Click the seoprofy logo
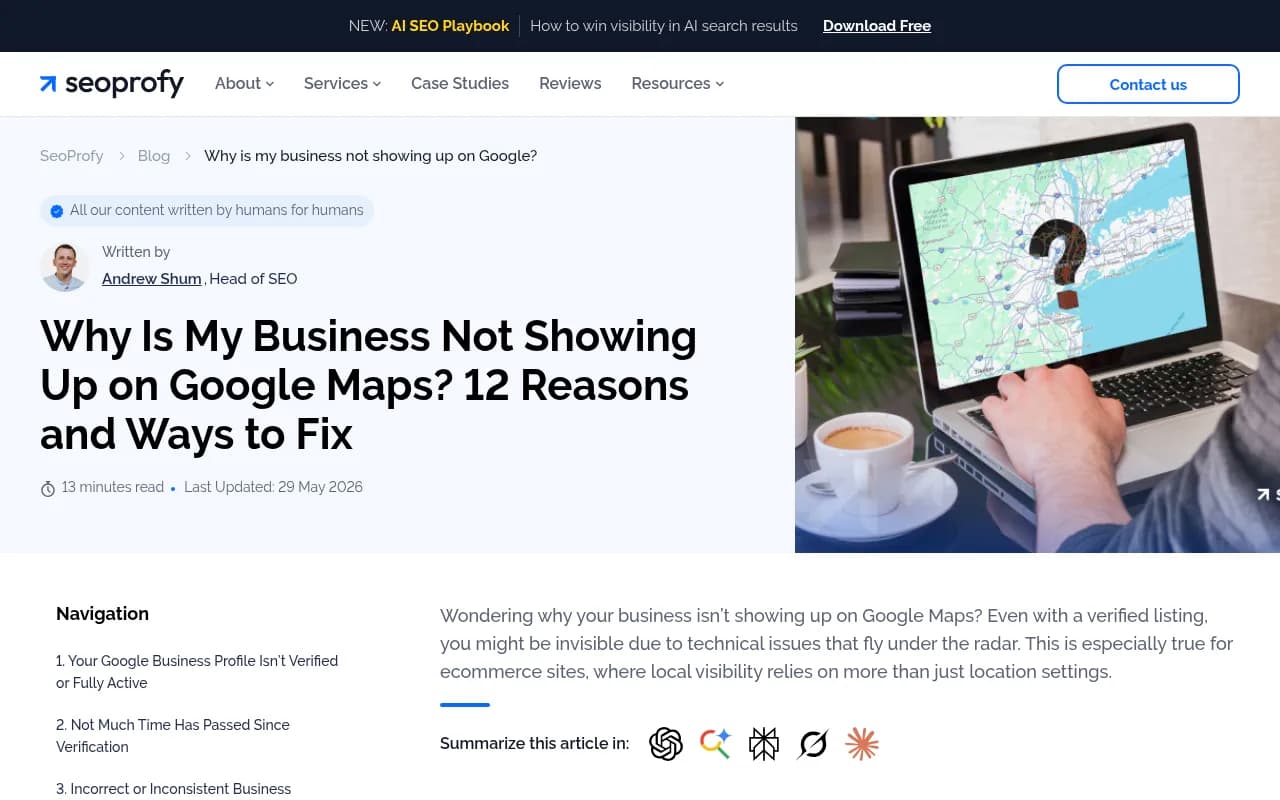1280x800 pixels. (x=112, y=84)
